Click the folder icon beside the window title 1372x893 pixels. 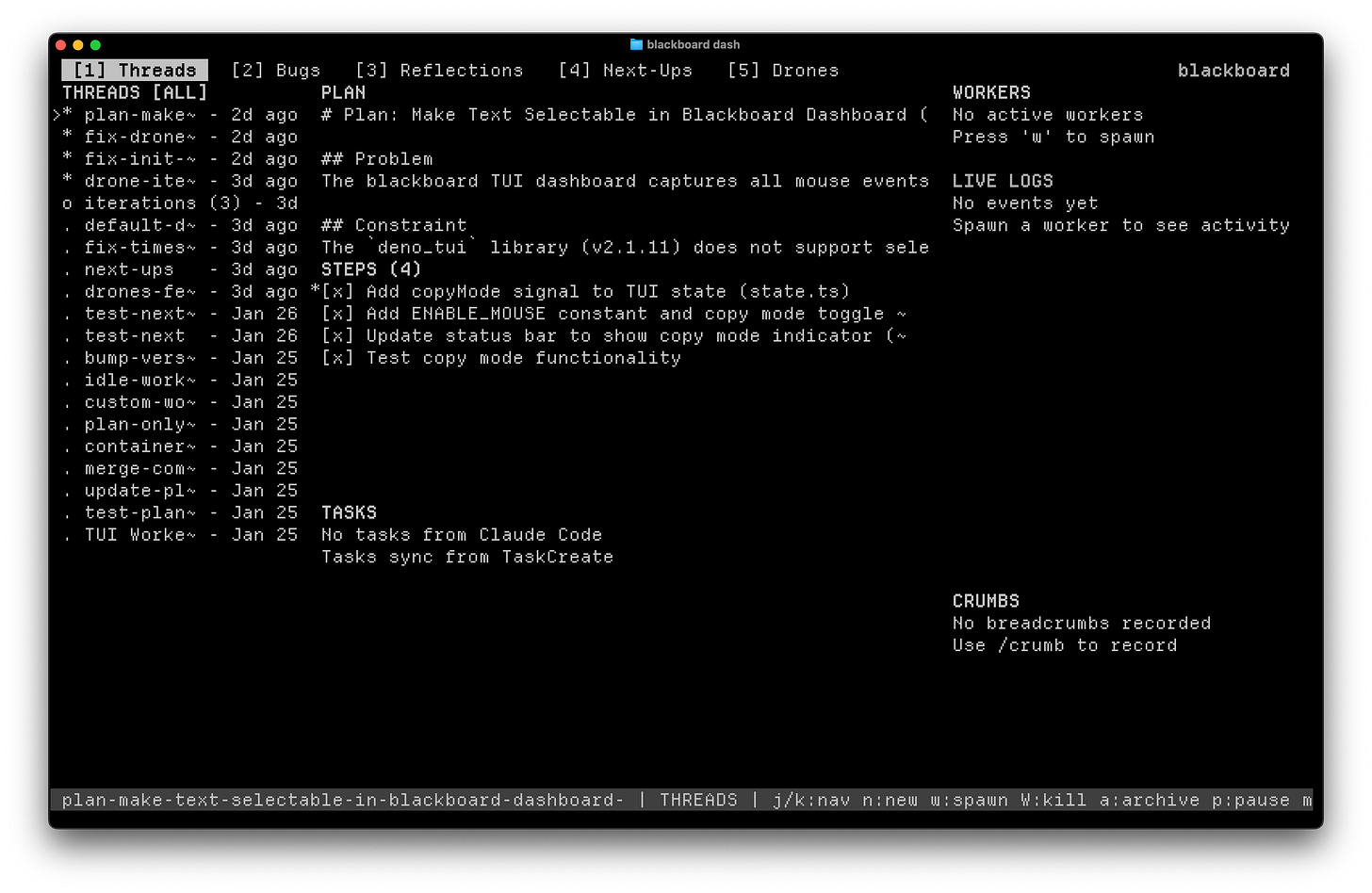pos(636,44)
